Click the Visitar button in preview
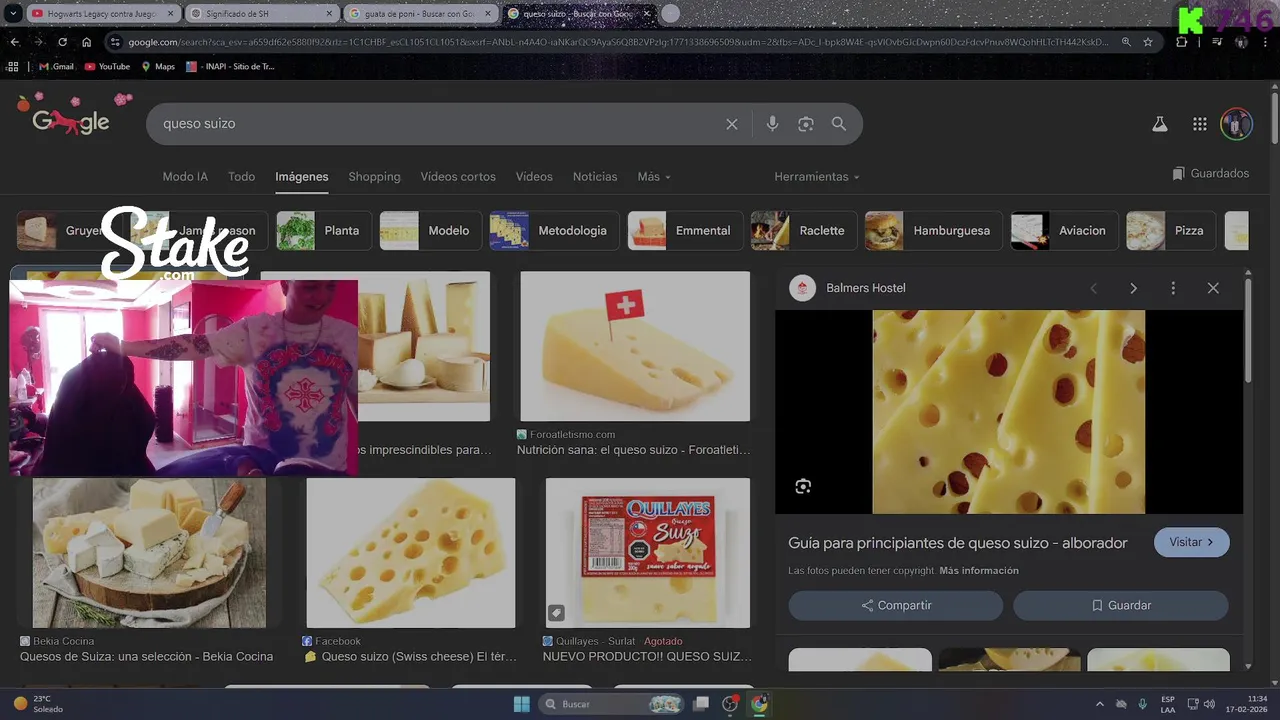The height and width of the screenshot is (720, 1280). [x=1192, y=542]
